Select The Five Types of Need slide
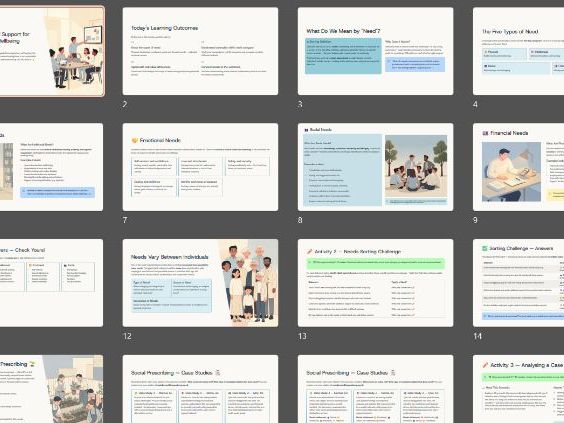The image size is (564, 423). (x=518, y=51)
